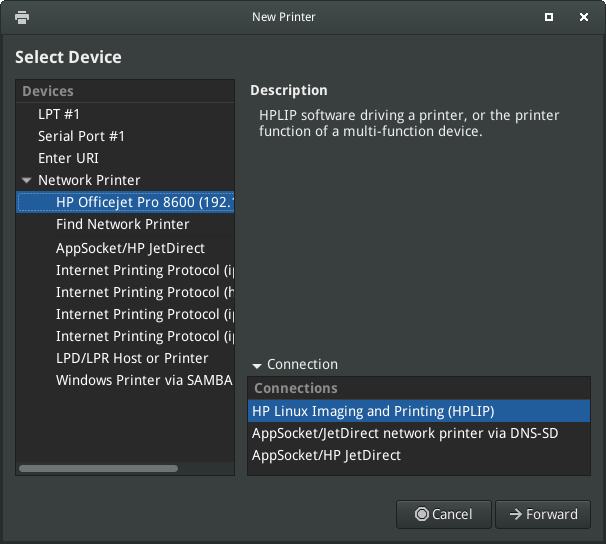
Task: Click the Connections column header
Action: coord(419,388)
